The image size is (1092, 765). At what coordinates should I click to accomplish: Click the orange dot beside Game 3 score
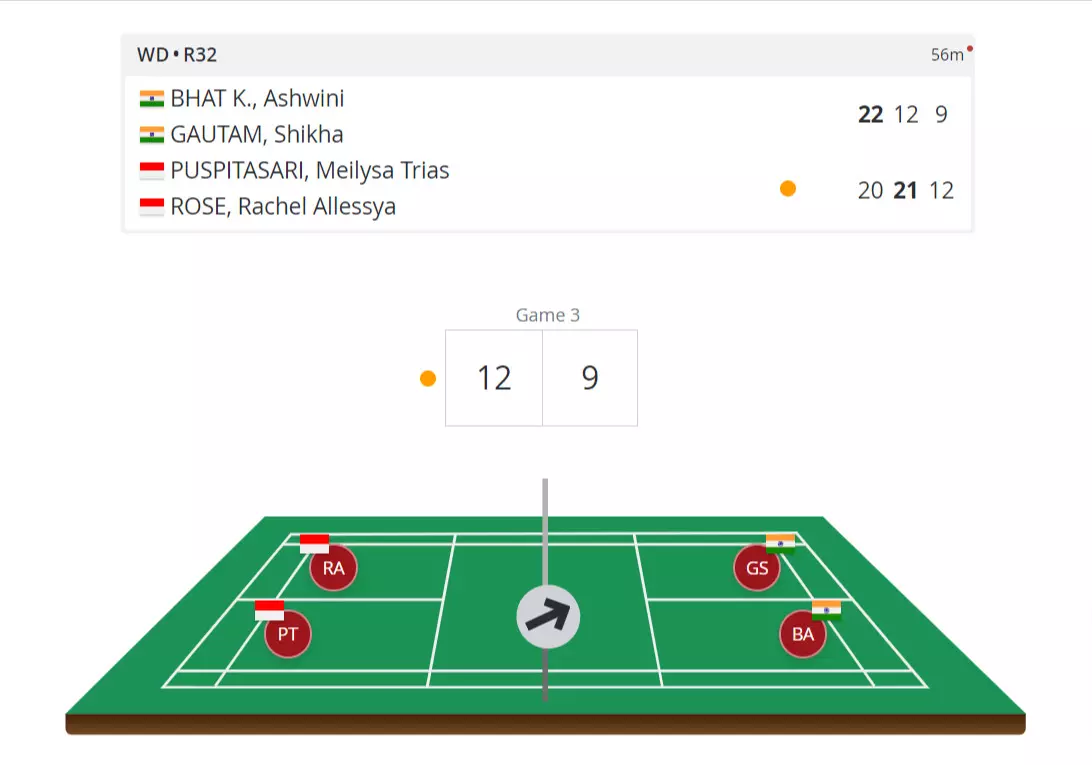428,379
